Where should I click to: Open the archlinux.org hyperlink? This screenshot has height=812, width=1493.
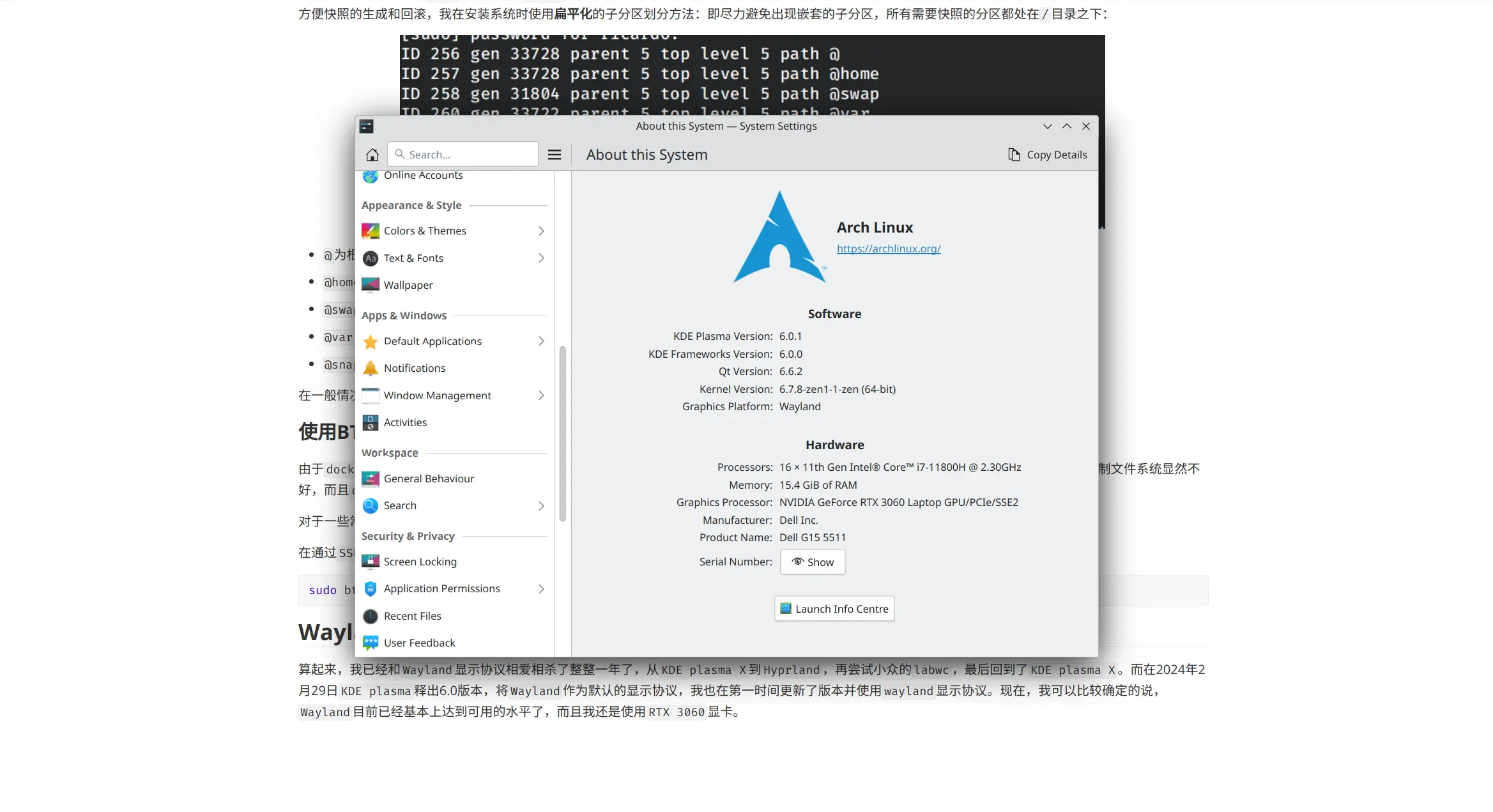[x=889, y=249]
